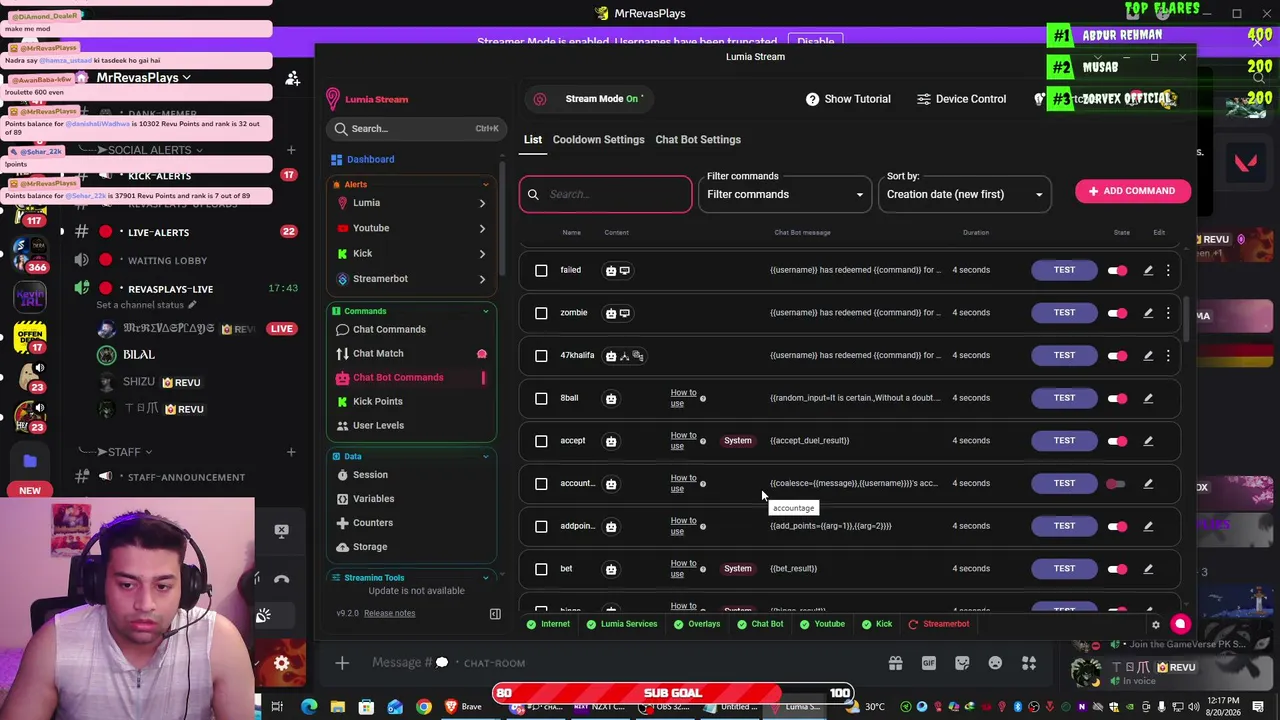Open the Discord sticker picker
Screen dimensions: 1280x720
click(x=962, y=663)
